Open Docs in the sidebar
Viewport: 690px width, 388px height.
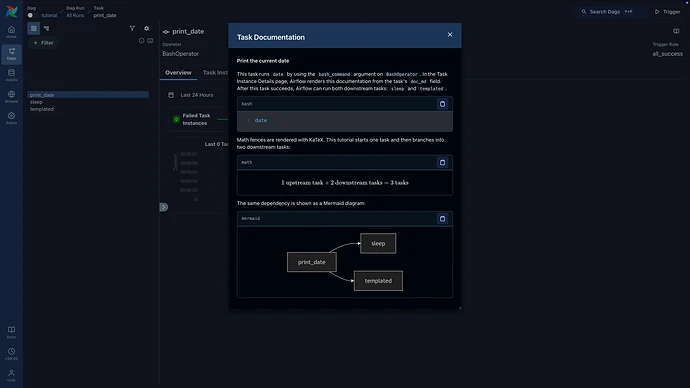click(11, 332)
